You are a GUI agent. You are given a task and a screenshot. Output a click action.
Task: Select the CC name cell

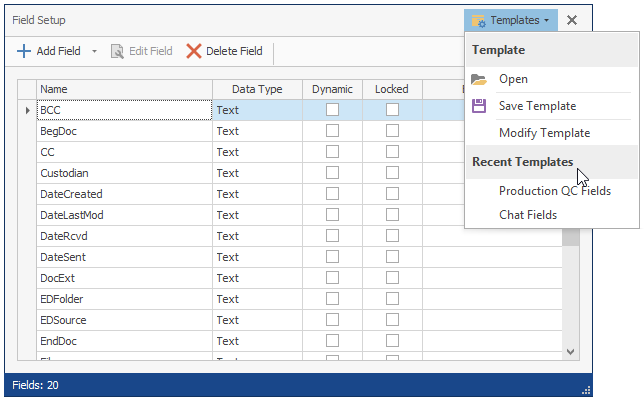click(x=124, y=152)
